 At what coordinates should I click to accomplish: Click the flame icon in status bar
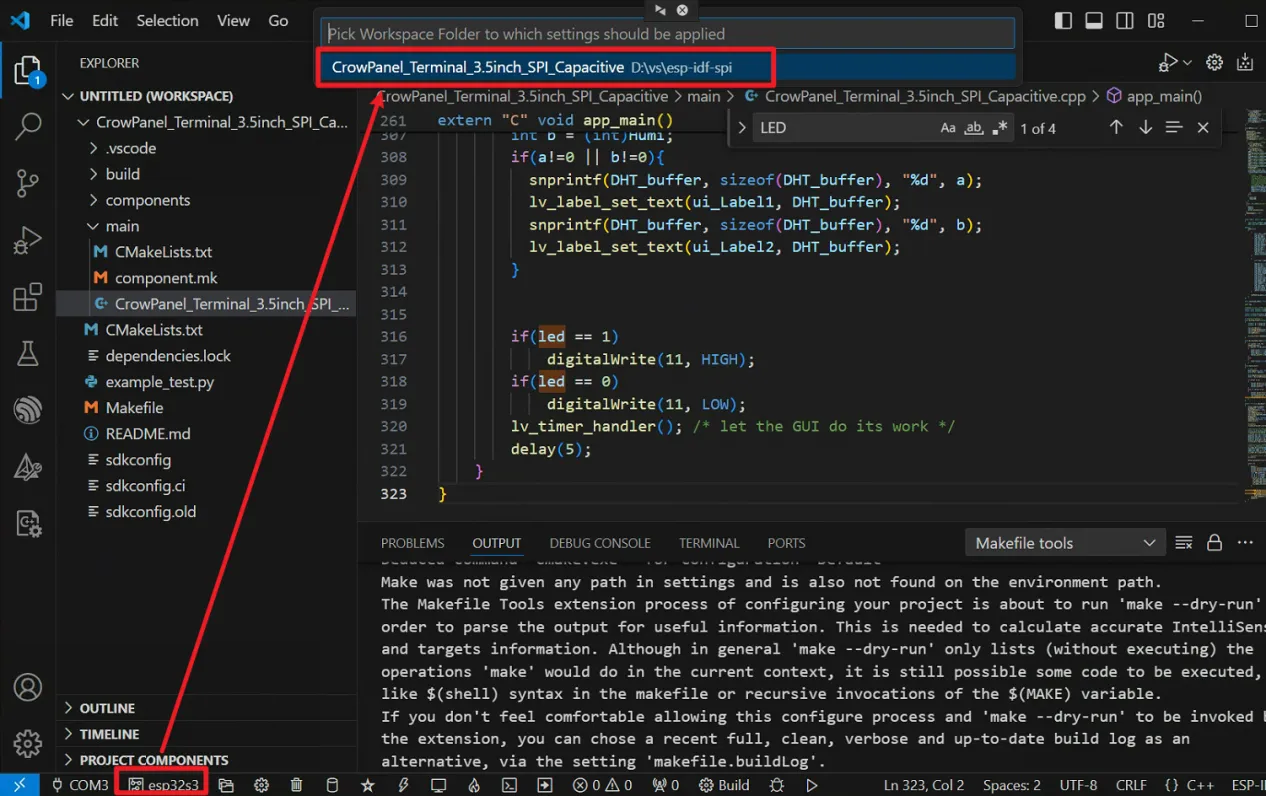[474, 785]
